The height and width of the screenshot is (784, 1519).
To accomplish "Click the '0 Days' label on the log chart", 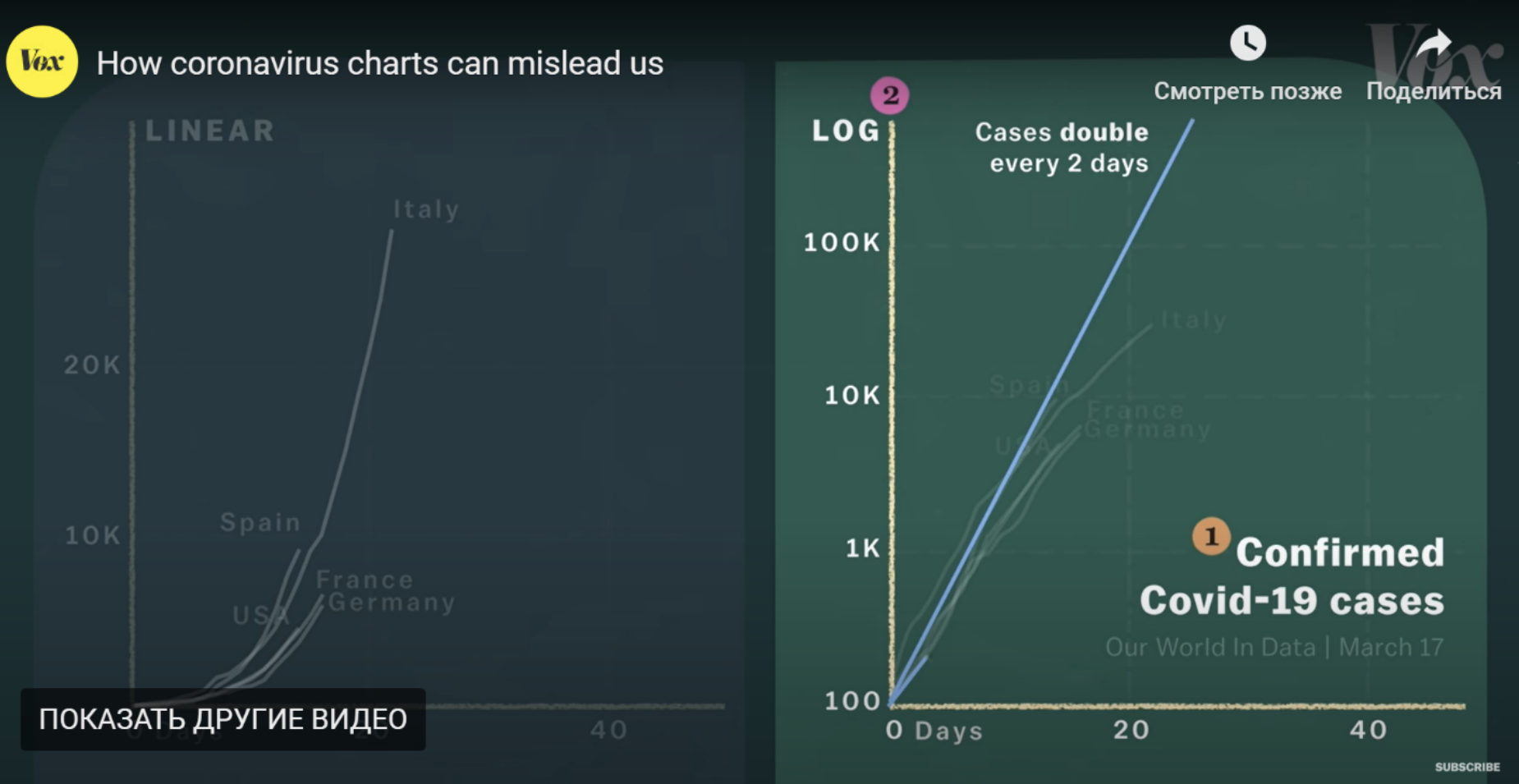I will point(934,730).
